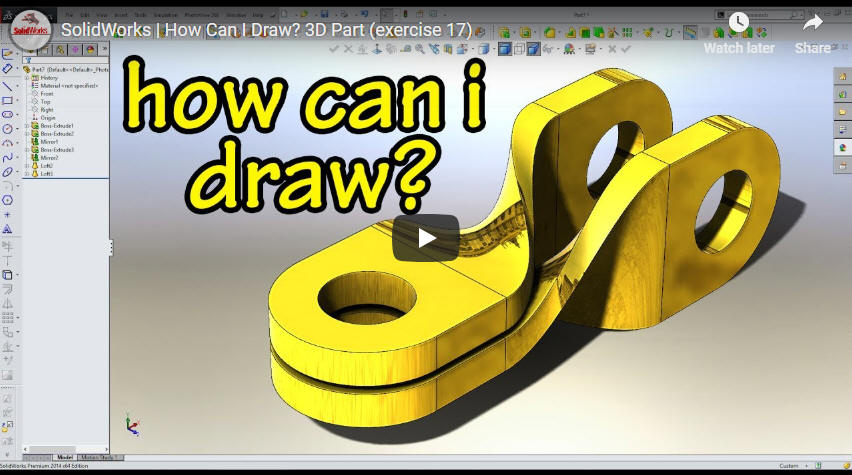Select Mirror1 in the feature tree
The image size is (852, 475).
[45, 142]
